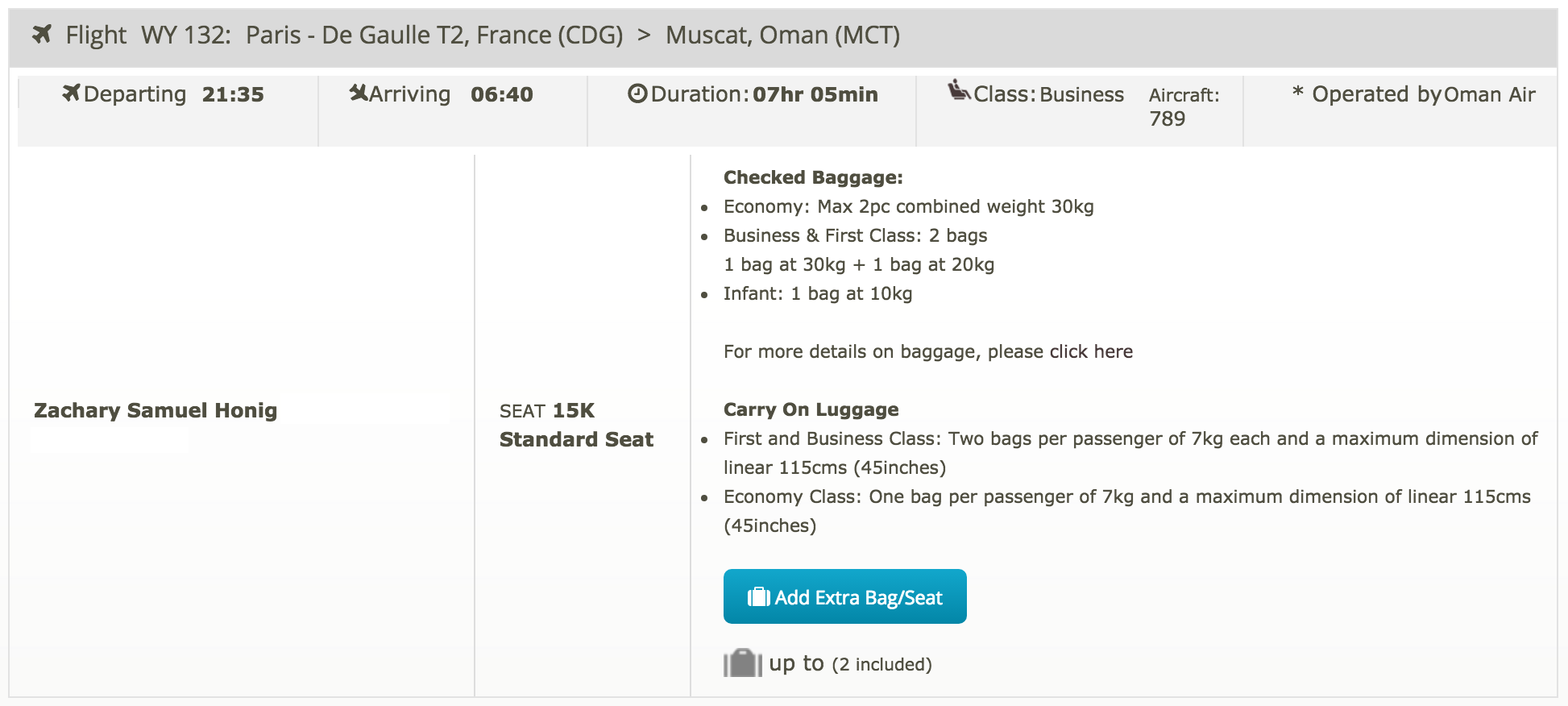The height and width of the screenshot is (706, 1568).
Task: Click the departure time 21:35
Action: [x=233, y=94]
